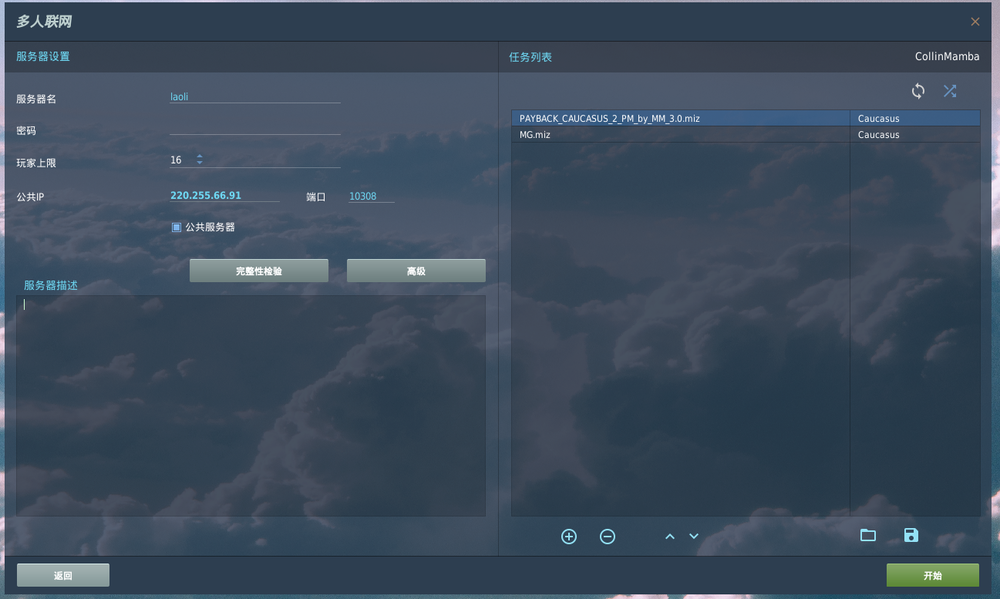Screen dimensions: 1000x599
Task: Click Caucasus in the MG.miz row
Action: 878,135
